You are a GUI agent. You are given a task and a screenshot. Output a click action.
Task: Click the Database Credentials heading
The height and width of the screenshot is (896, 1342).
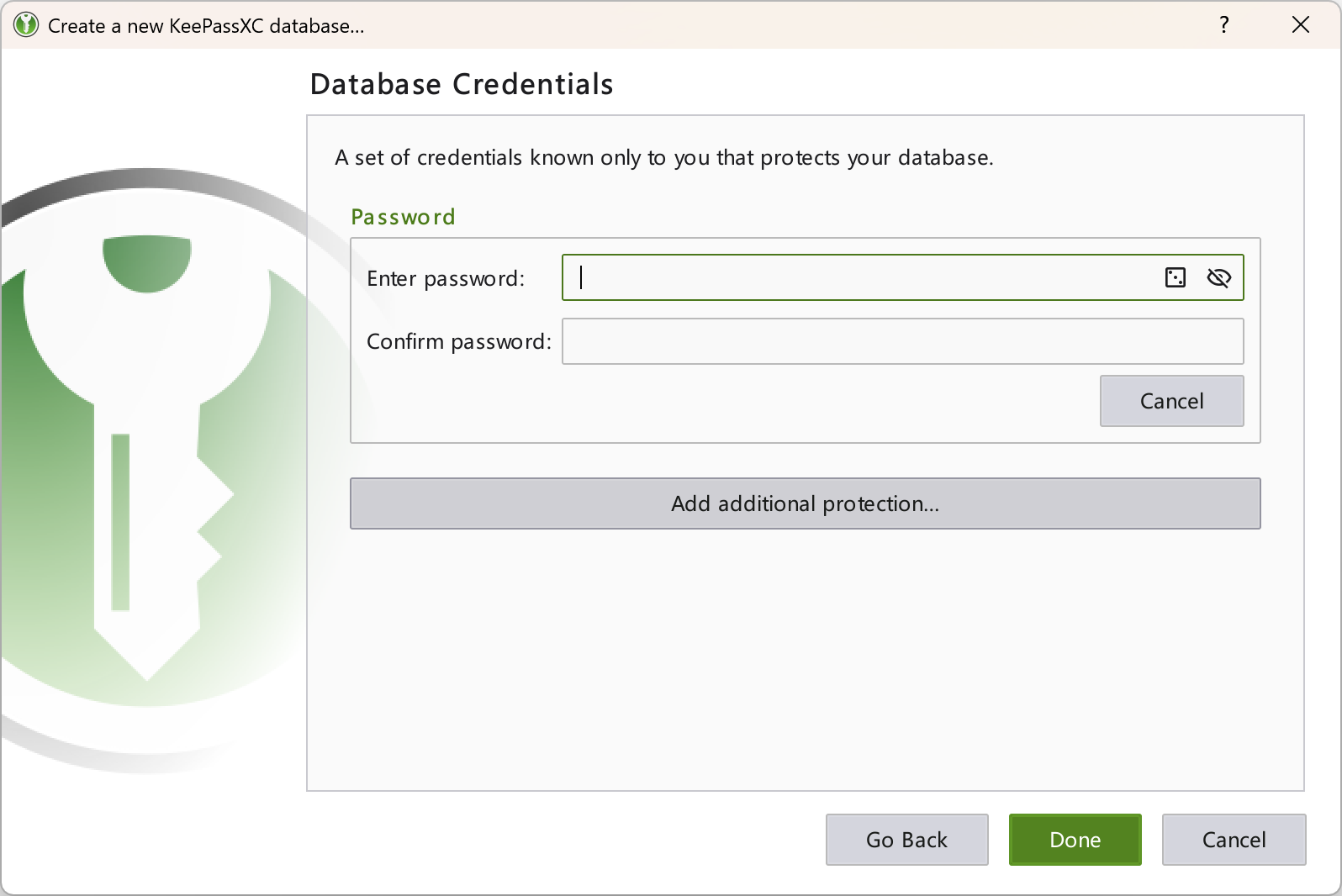[x=462, y=84]
